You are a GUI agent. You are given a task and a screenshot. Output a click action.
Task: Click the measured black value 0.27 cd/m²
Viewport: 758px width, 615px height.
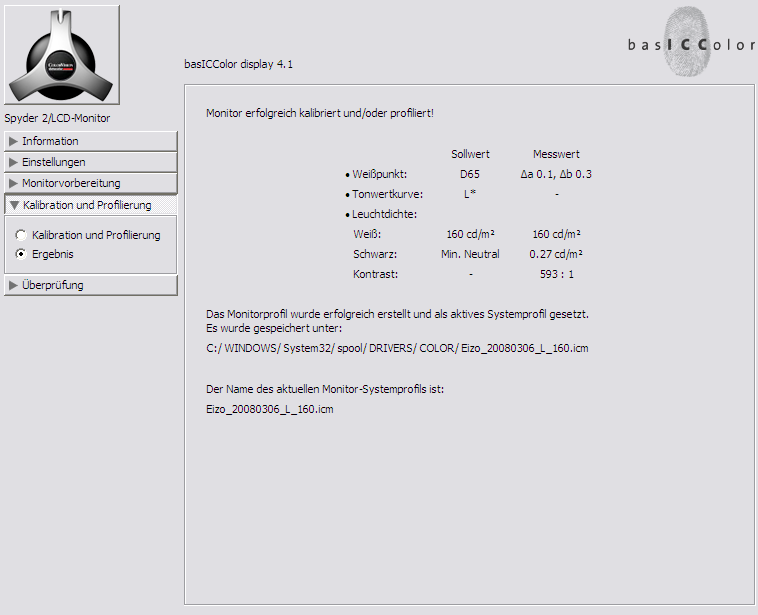coord(555,254)
